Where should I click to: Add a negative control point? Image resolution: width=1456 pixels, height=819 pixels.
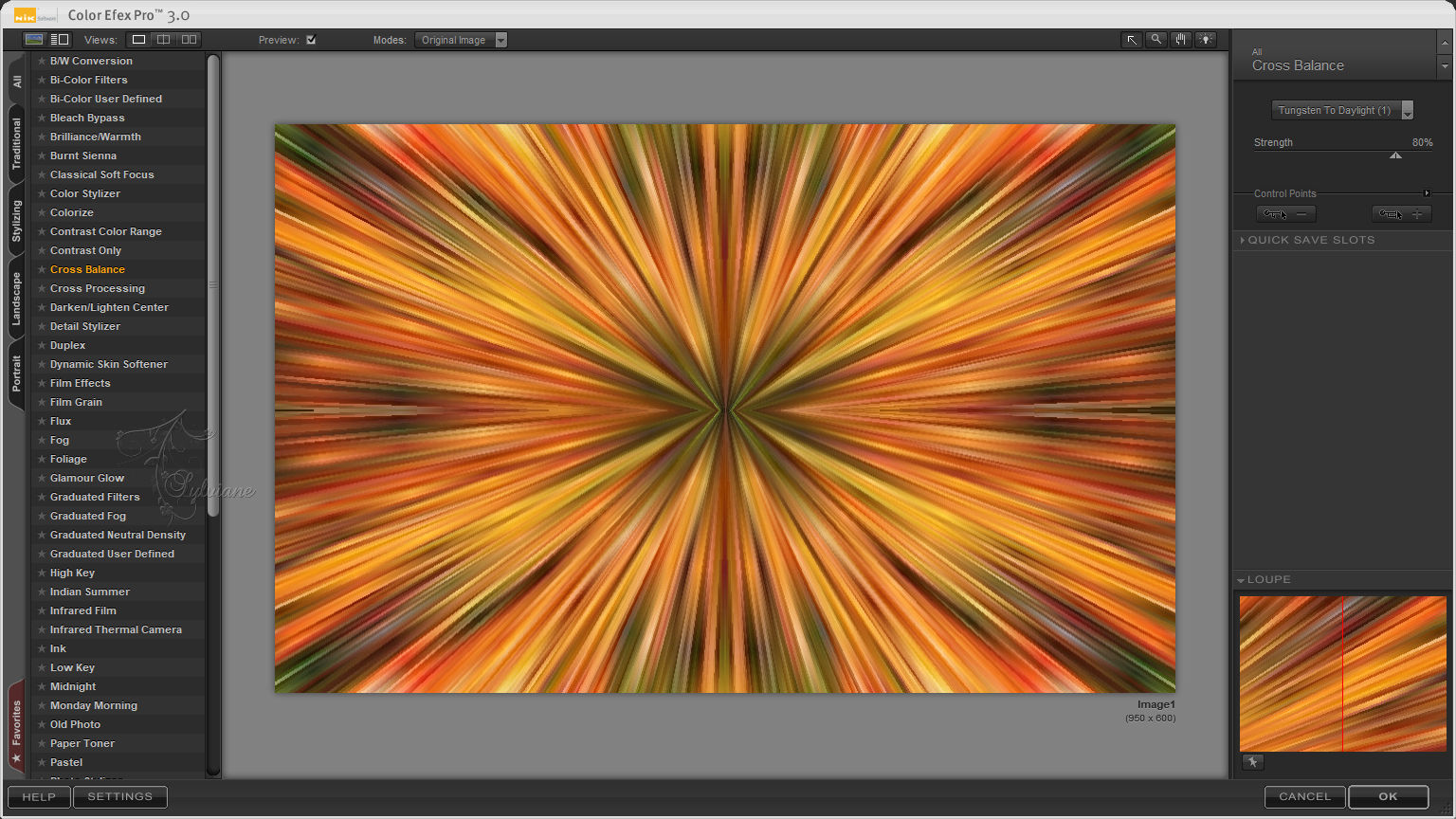coord(1286,214)
